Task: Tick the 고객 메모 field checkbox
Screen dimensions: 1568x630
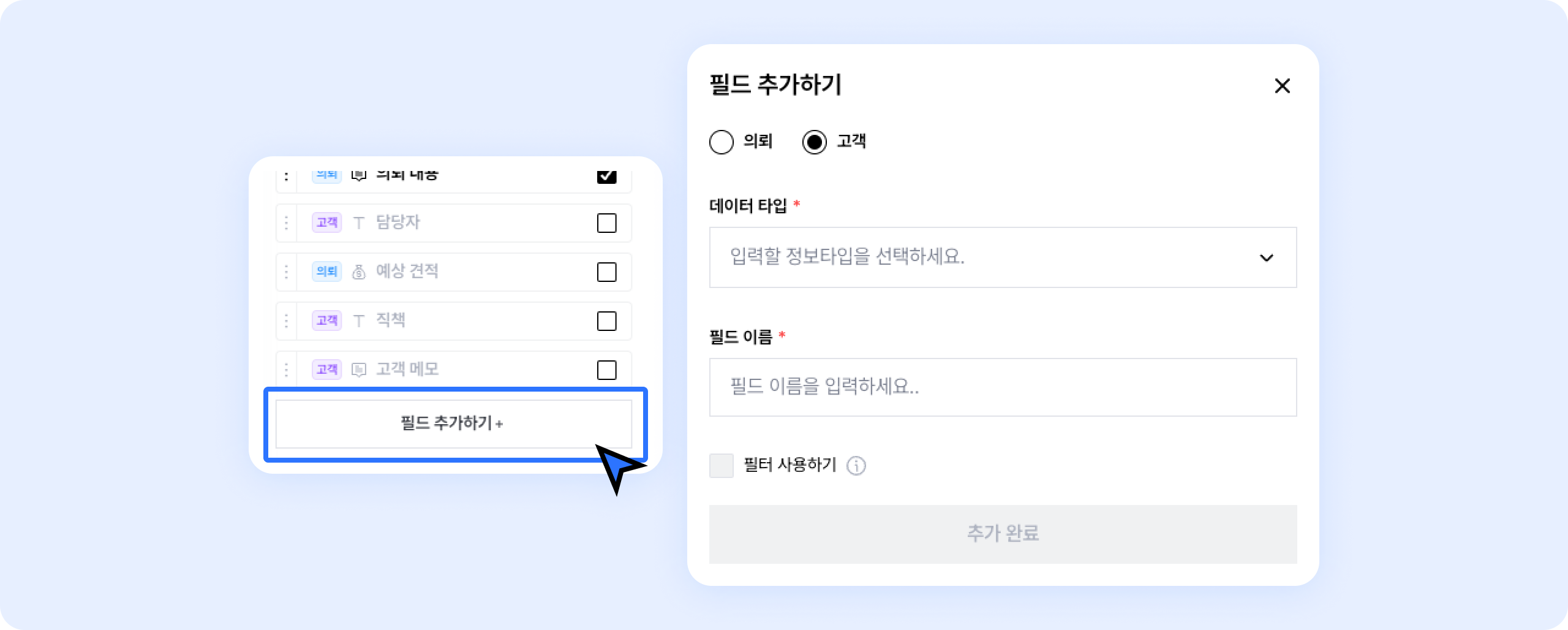Action: click(606, 370)
